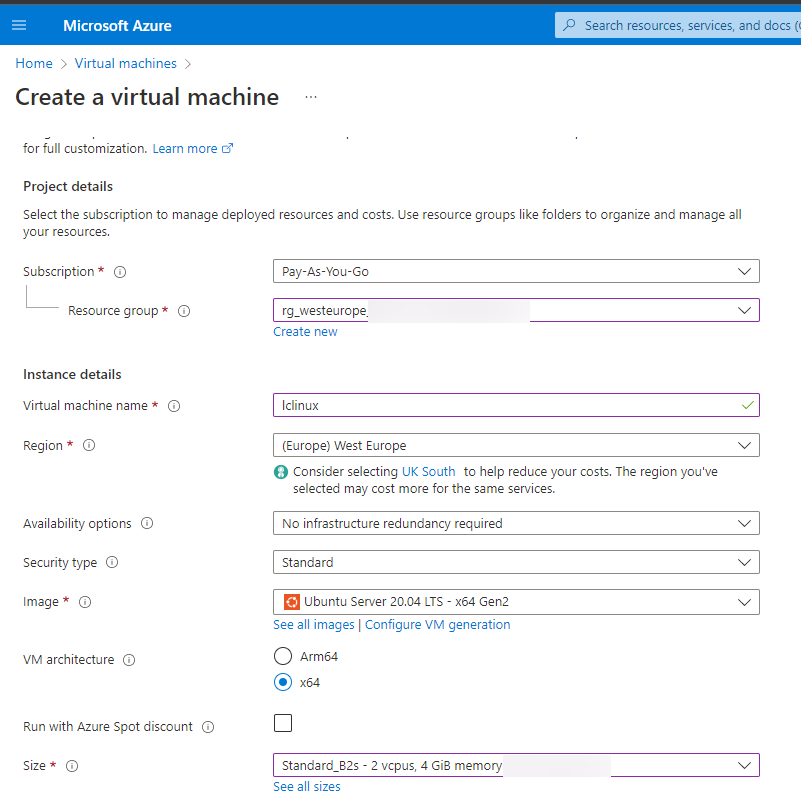Open the Subscription dropdown

click(516, 271)
